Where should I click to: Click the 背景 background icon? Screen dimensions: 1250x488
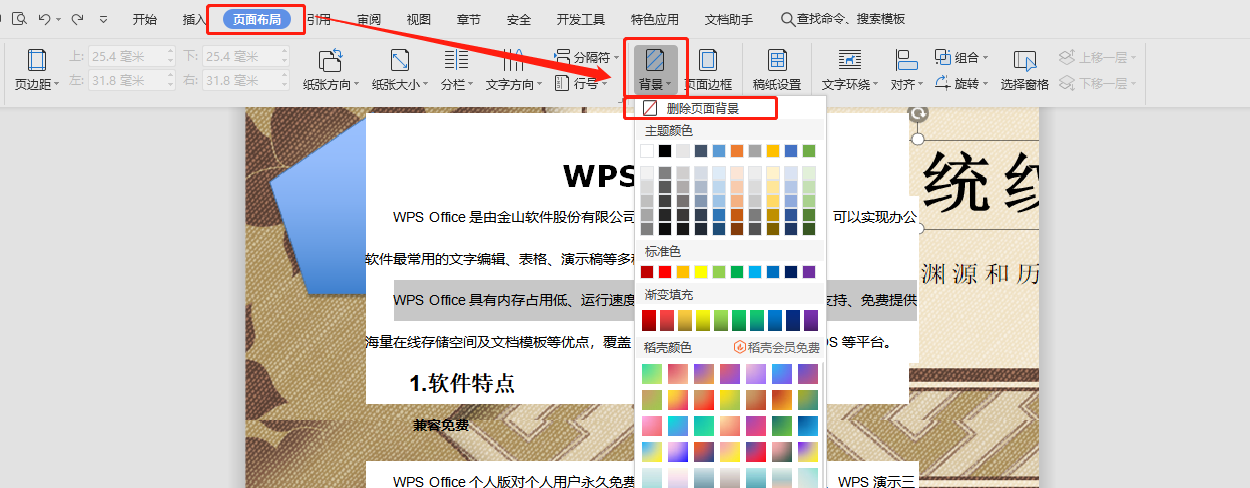[x=655, y=60]
